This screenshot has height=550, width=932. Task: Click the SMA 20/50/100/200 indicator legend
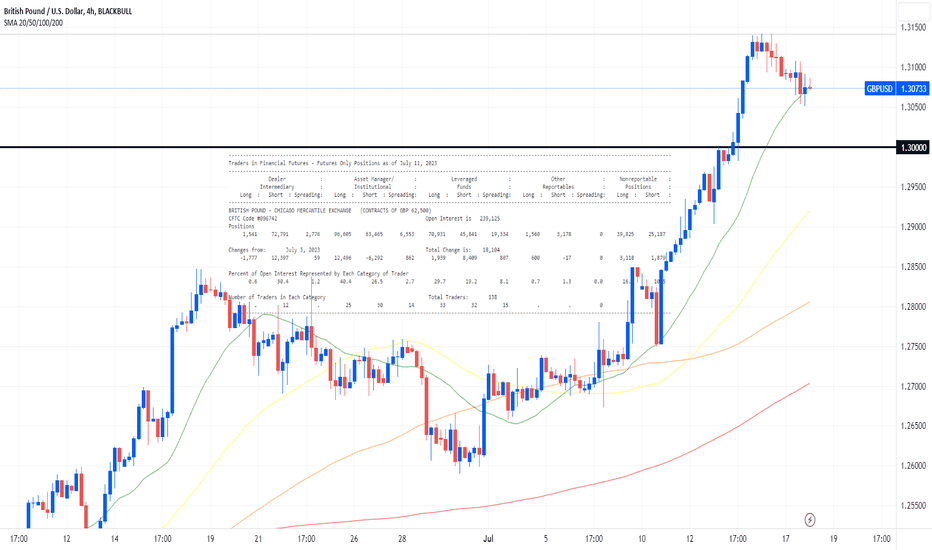click(x=33, y=23)
